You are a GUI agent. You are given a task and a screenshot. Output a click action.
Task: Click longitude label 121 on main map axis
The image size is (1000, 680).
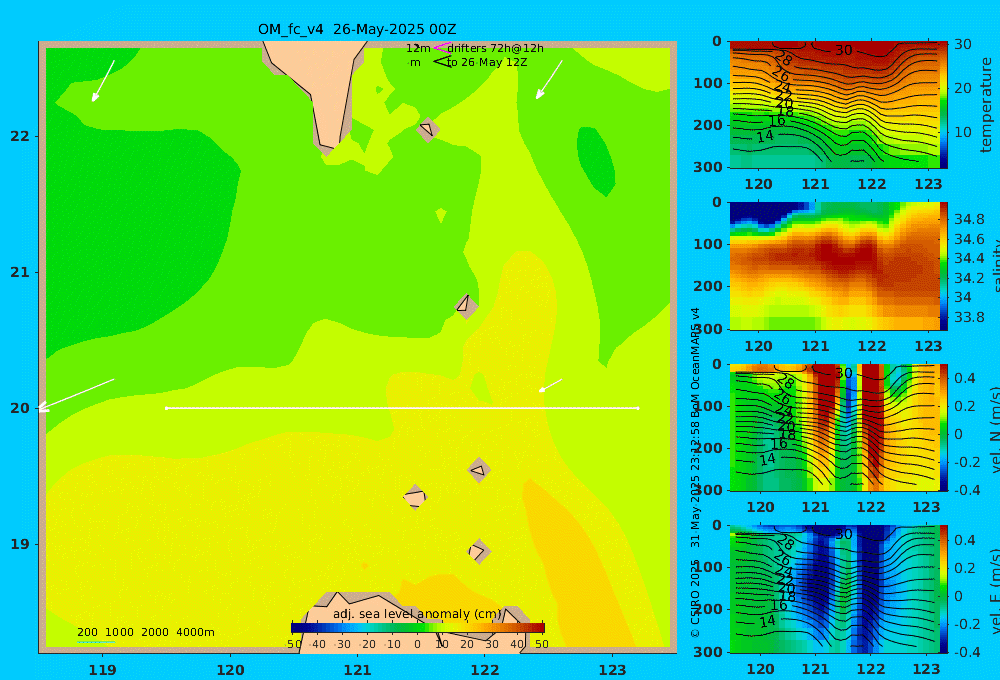[x=357, y=670]
